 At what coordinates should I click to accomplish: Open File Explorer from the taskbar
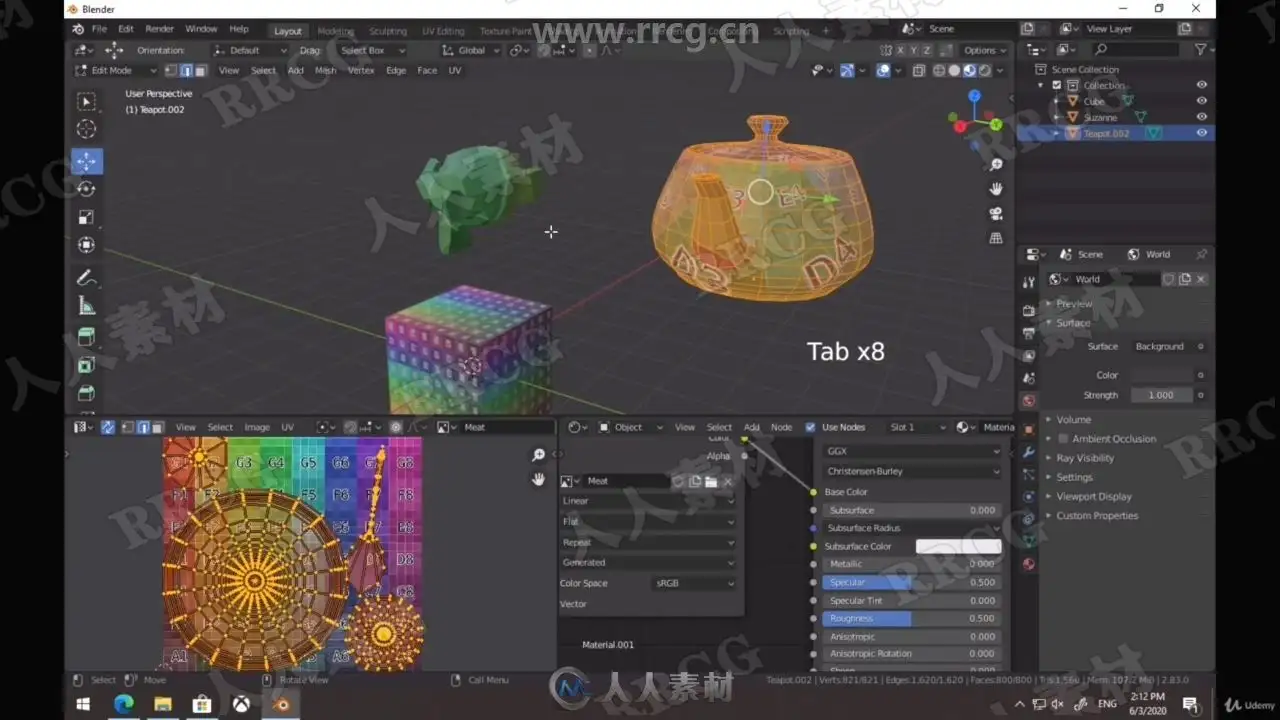pos(162,704)
